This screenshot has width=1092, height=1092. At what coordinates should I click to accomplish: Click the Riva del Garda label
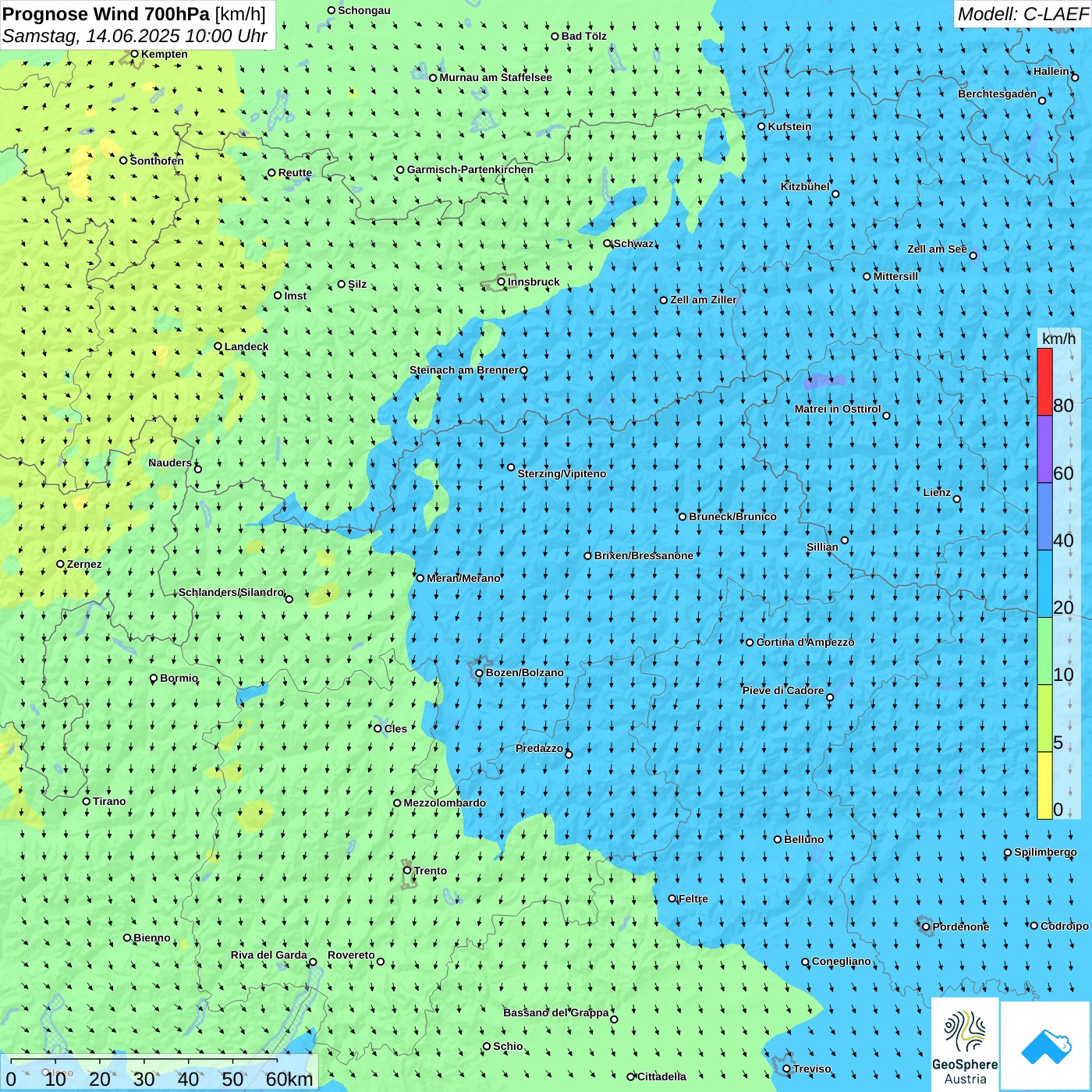(269, 955)
